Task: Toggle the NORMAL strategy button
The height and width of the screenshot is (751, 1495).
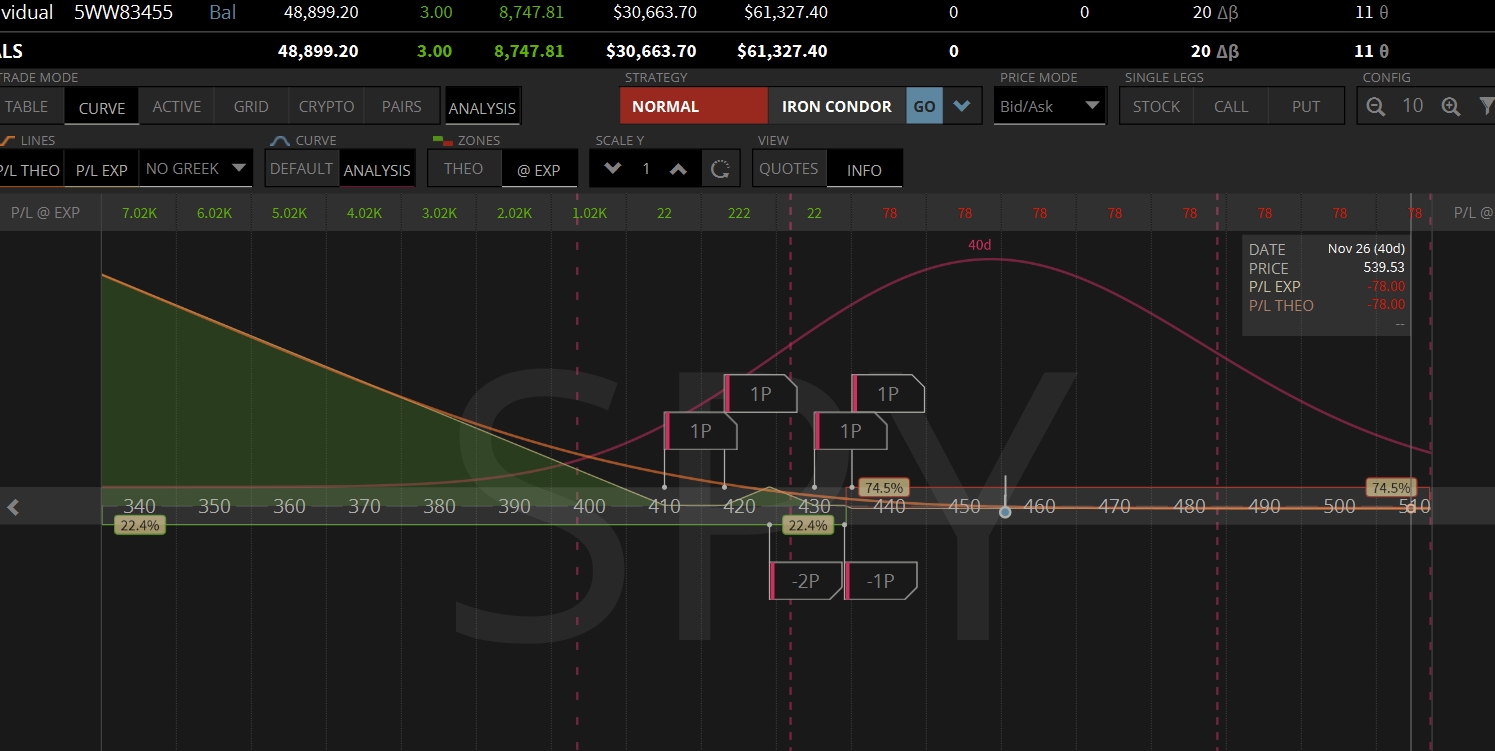Action: point(694,106)
